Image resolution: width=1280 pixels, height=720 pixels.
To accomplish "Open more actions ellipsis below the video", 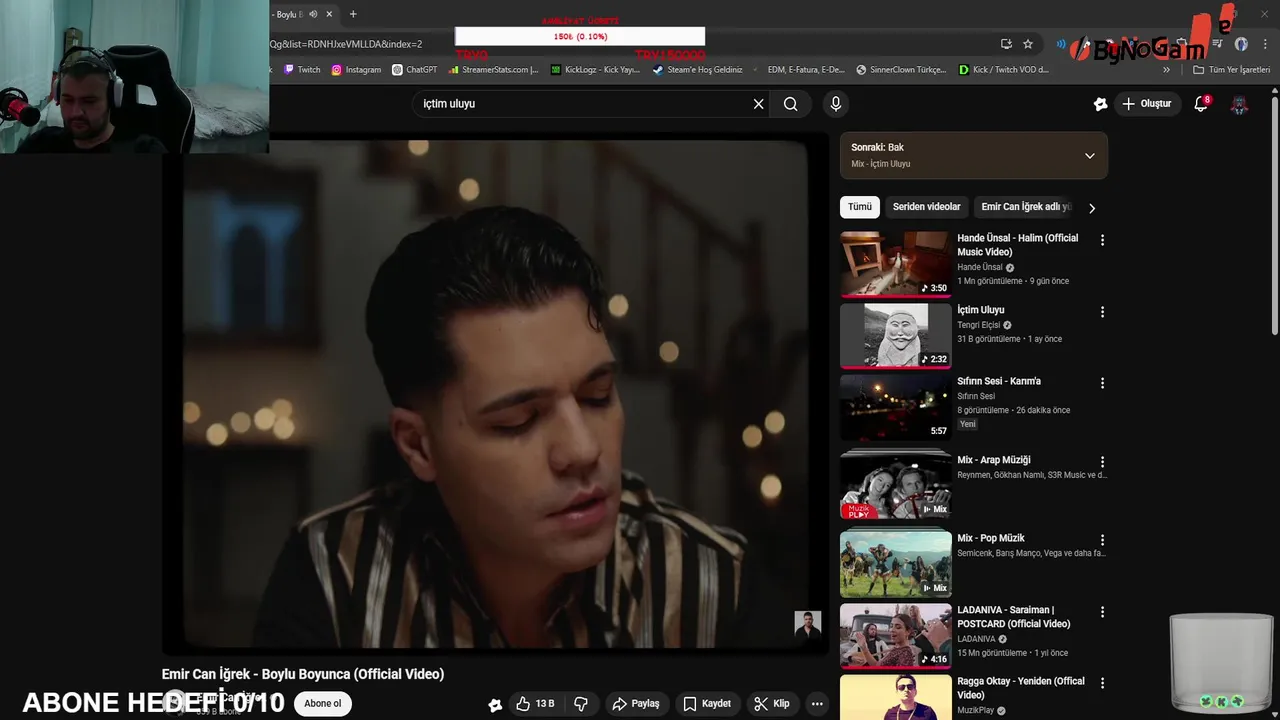I will (x=817, y=704).
